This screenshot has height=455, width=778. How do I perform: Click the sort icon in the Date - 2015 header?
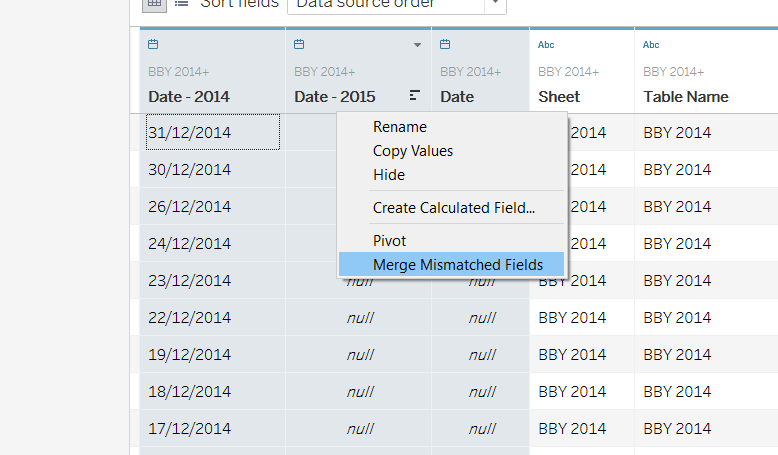pyautogui.click(x=415, y=96)
